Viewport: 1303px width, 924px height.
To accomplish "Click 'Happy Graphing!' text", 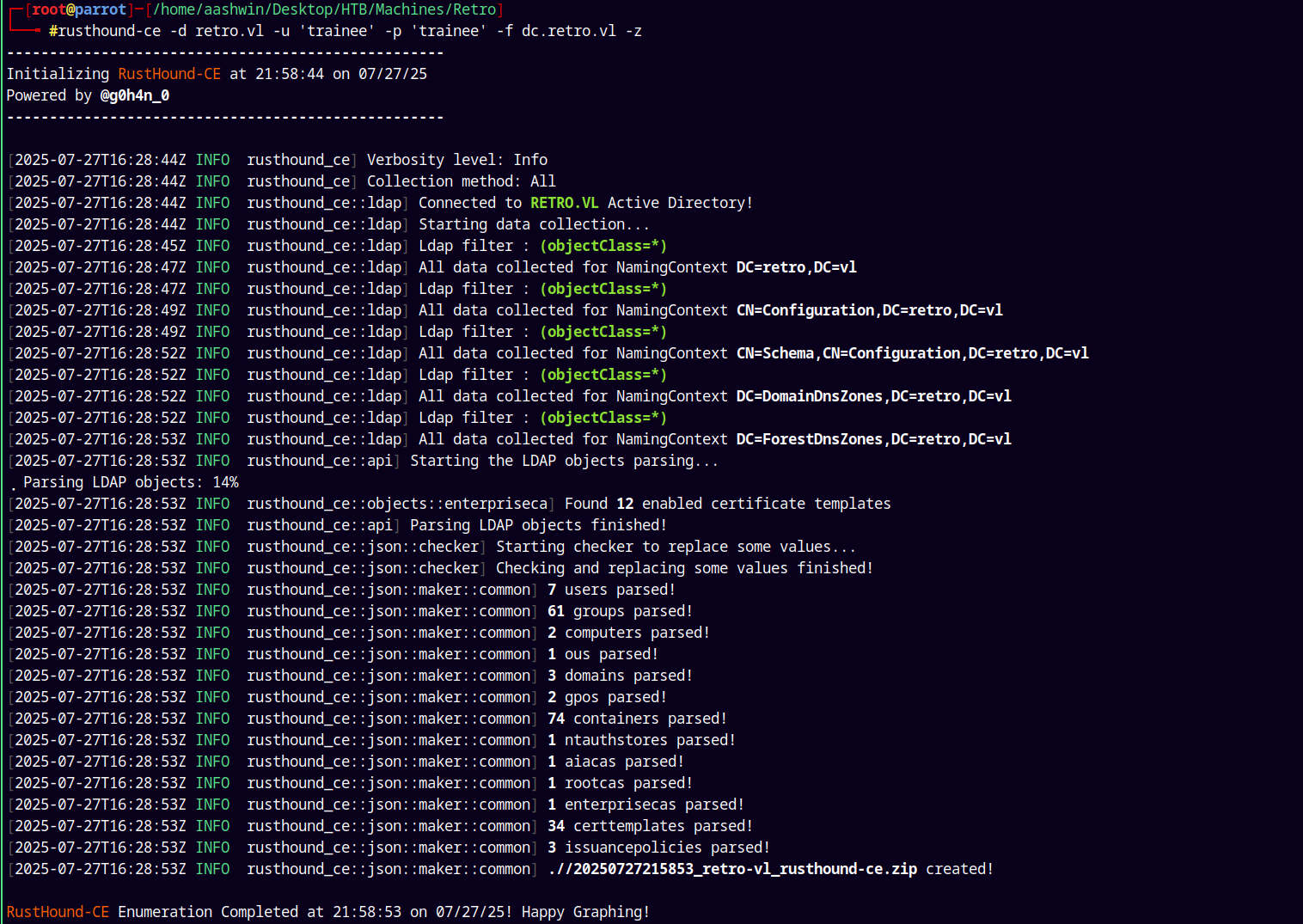I will click(x=586, y=912).
